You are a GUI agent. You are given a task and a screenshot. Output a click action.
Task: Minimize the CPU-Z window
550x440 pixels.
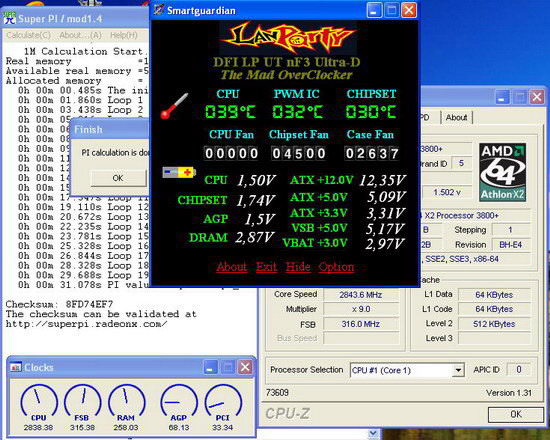click(502, 97)
